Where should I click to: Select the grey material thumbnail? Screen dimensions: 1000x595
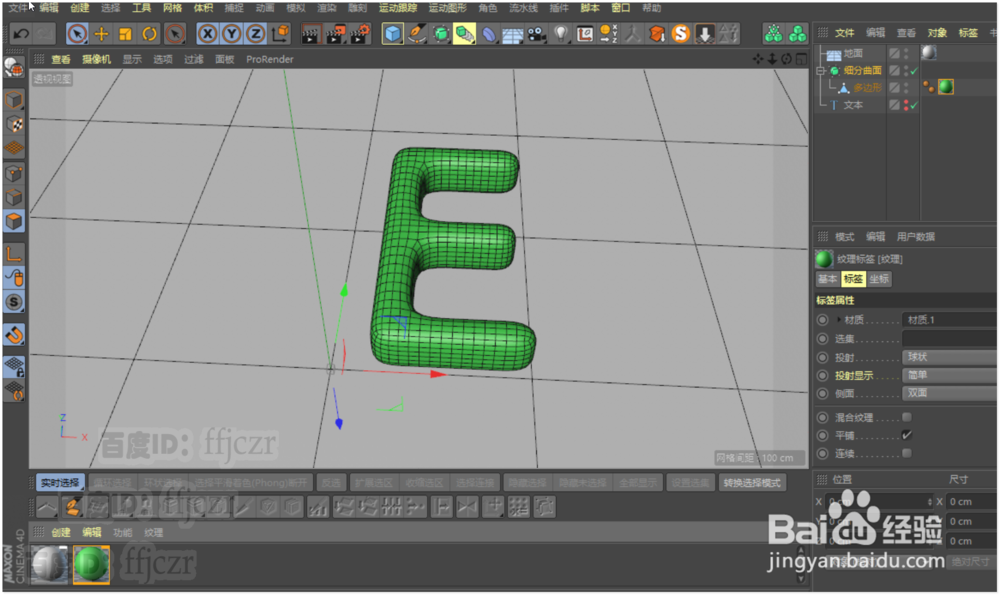[x=50, y=564]
